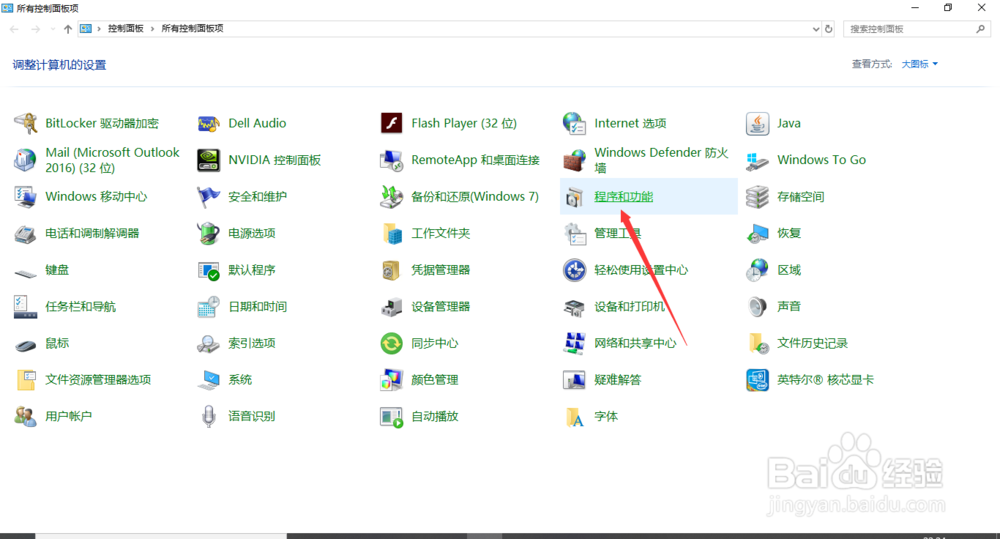Image resolution: width=1000 pixels, height=539 pixels.
Task: Open the 自动播放 icon
Action: (392, 417)
